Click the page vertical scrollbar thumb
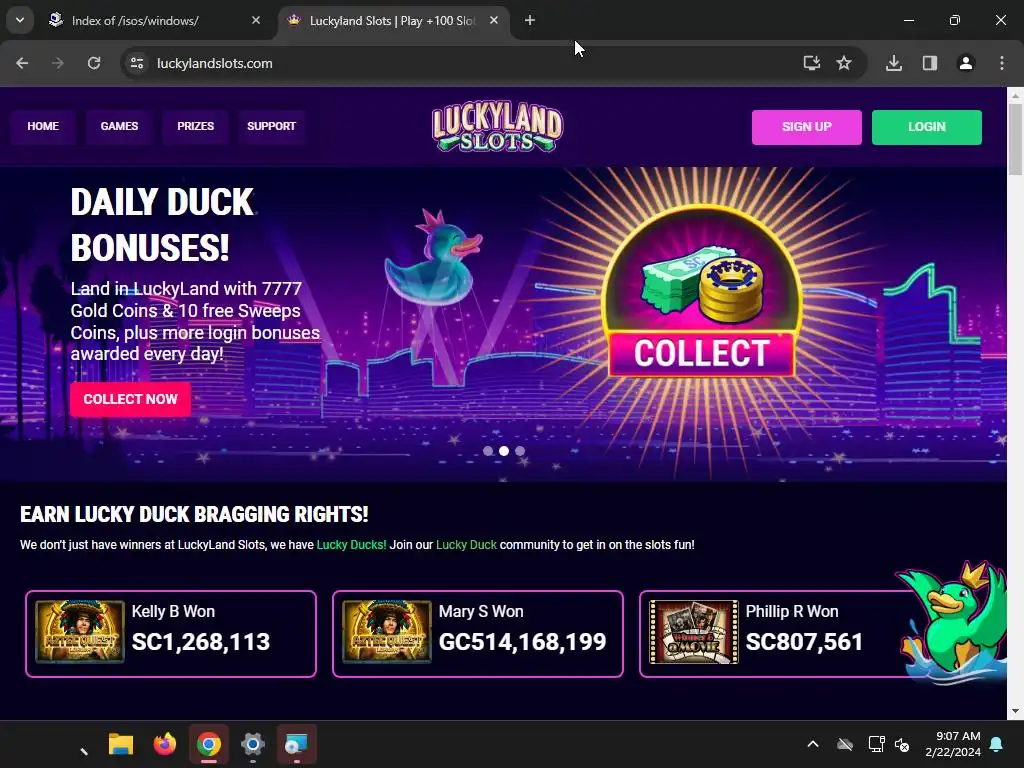Image resolution: width=1024 pixels, height=768 pixels. (1015, 138)
